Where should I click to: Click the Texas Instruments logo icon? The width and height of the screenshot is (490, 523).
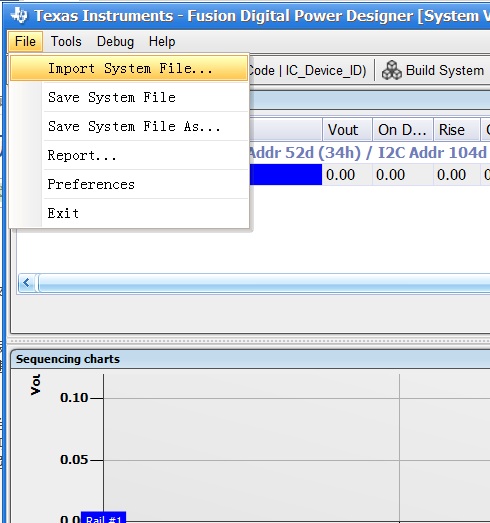coord(19,15)
